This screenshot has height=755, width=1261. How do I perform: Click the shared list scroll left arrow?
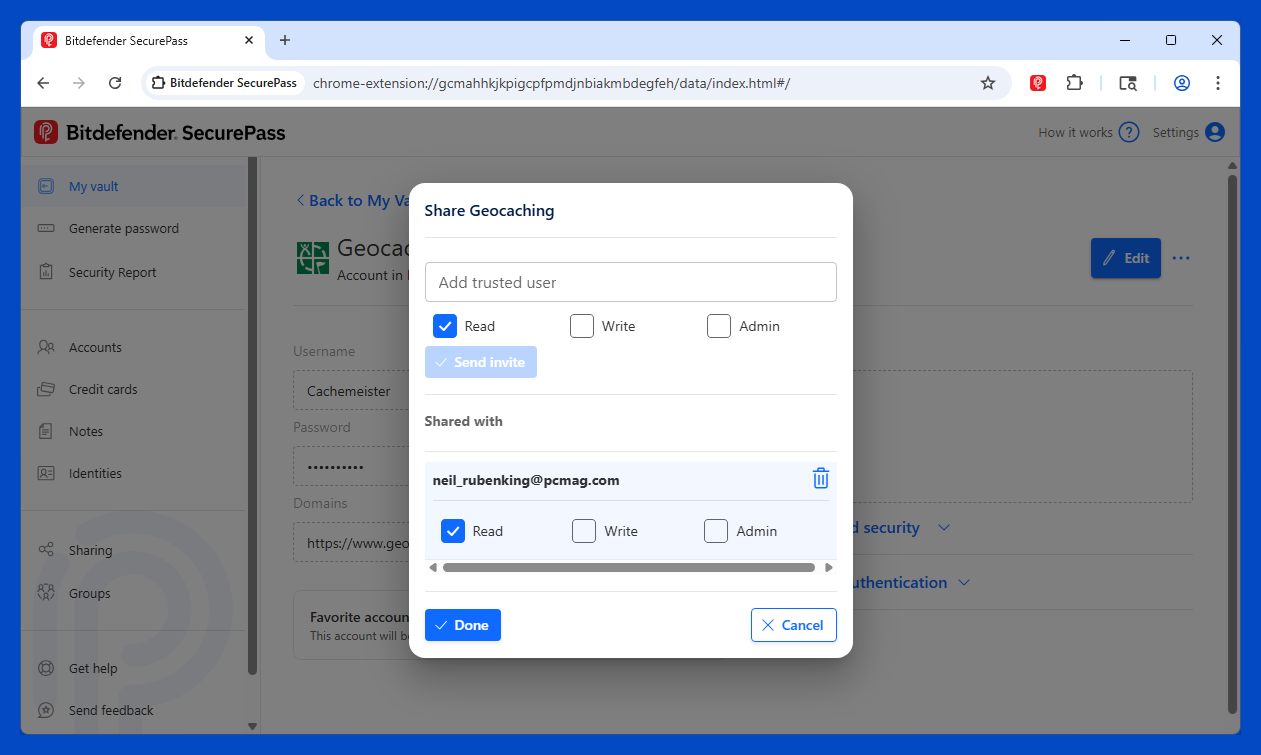(432, 567)
